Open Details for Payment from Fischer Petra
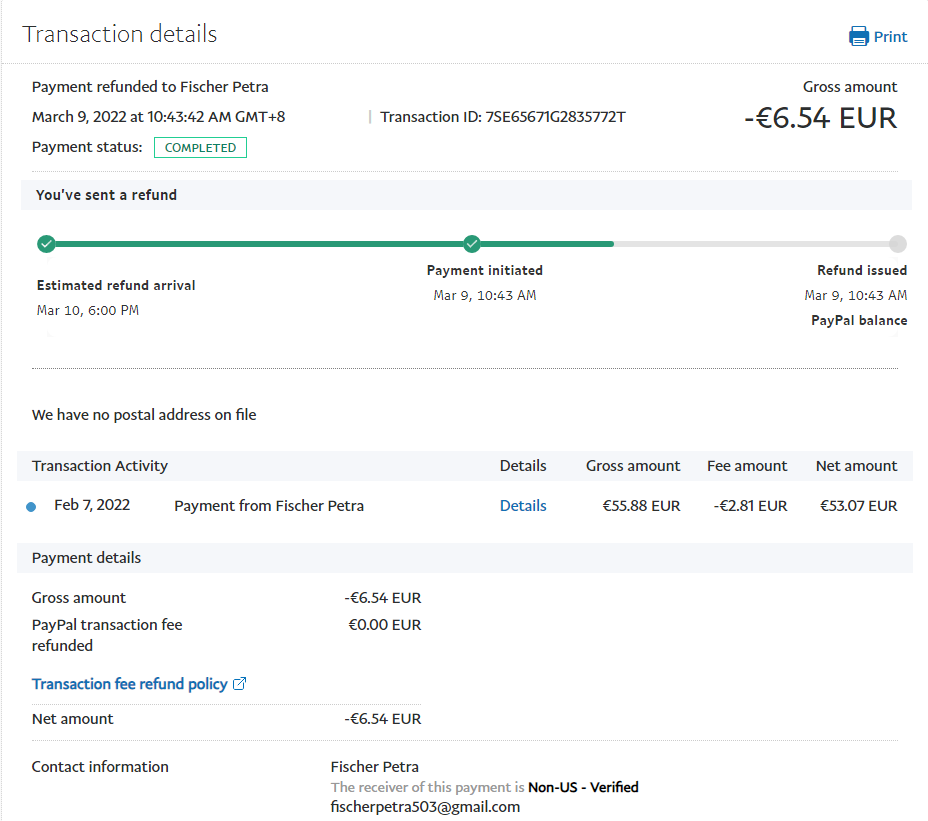The image size is (928, 821). click(x=523, y=506)
